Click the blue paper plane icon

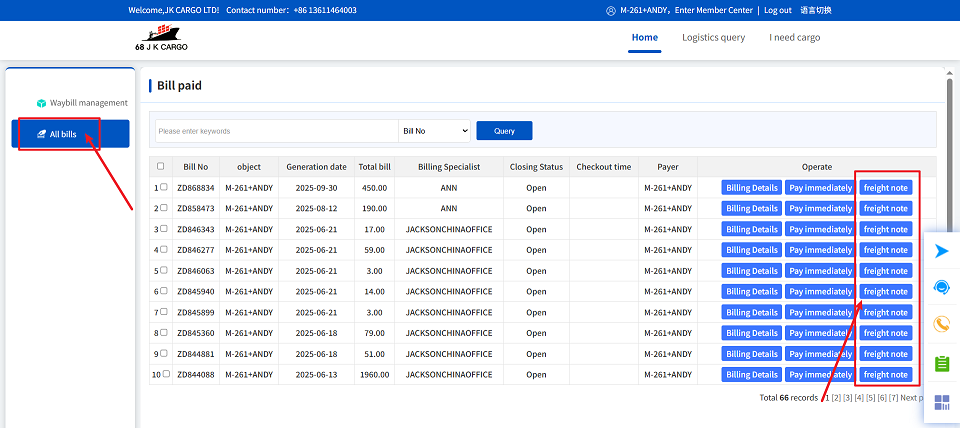(941, 251)
